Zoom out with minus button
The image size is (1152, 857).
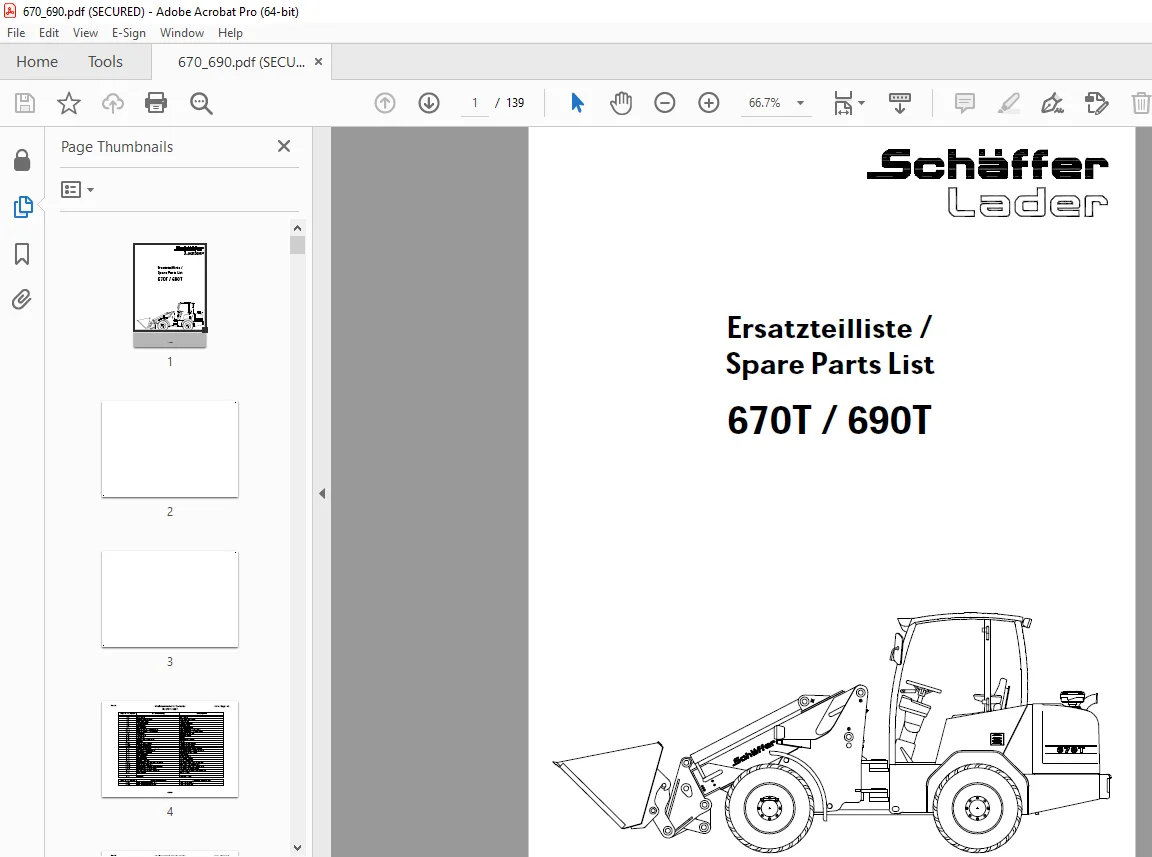click(665, 103)
